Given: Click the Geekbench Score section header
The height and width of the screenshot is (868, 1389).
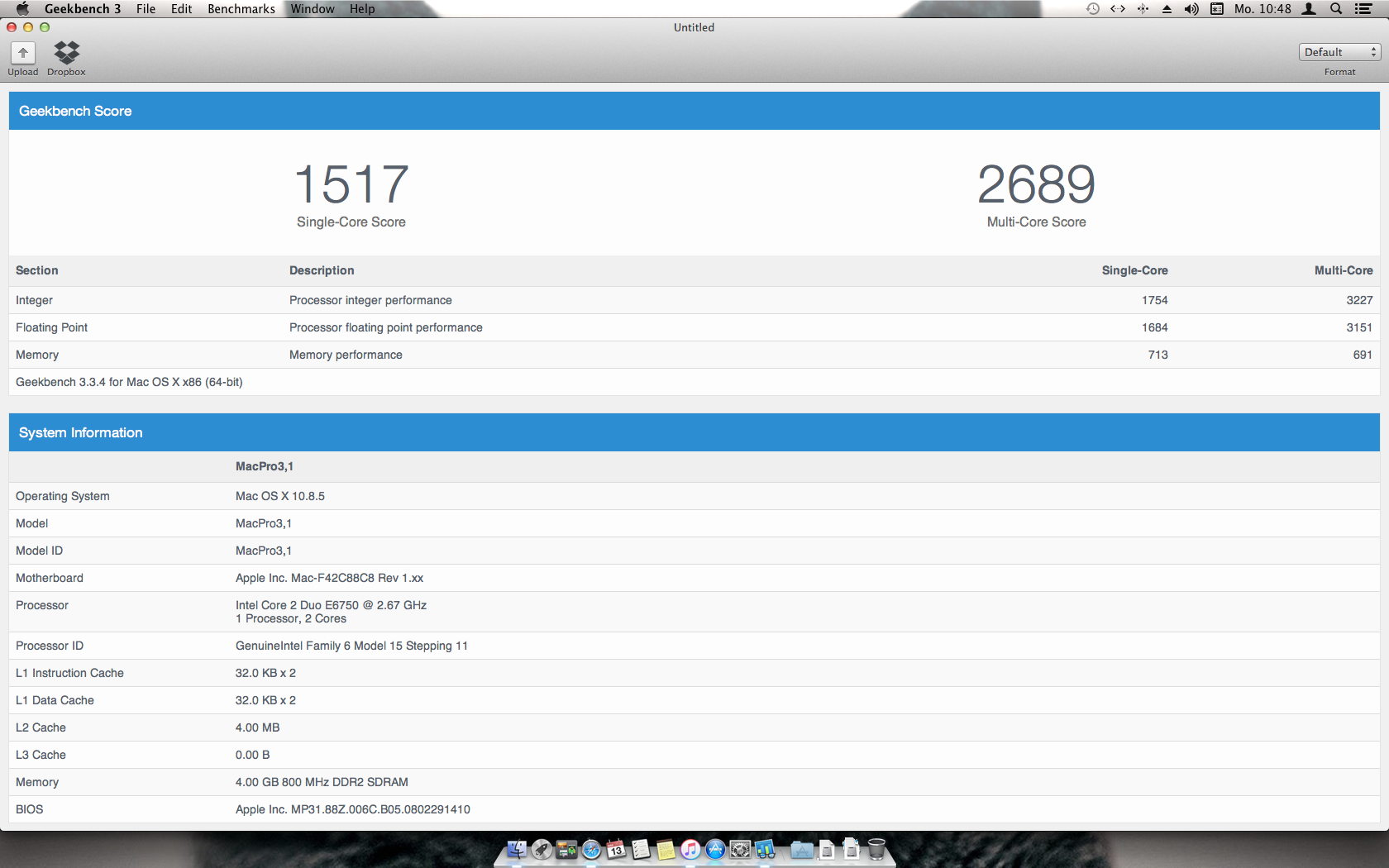Looking at the screenshot, I should (x=694, y=111).
